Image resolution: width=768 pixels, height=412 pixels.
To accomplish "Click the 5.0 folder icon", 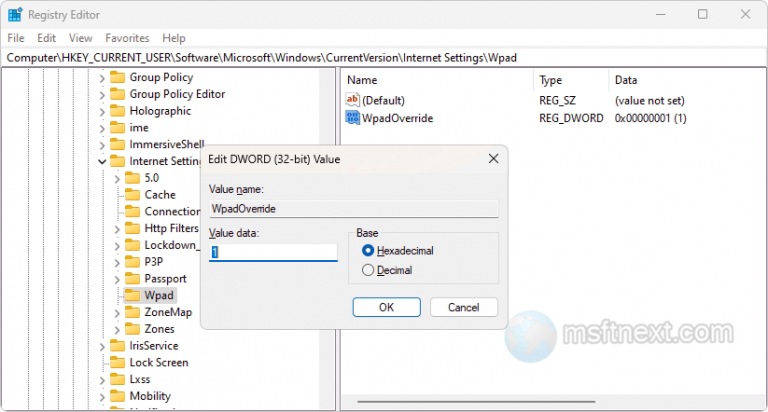I will (x=133, y=178).
